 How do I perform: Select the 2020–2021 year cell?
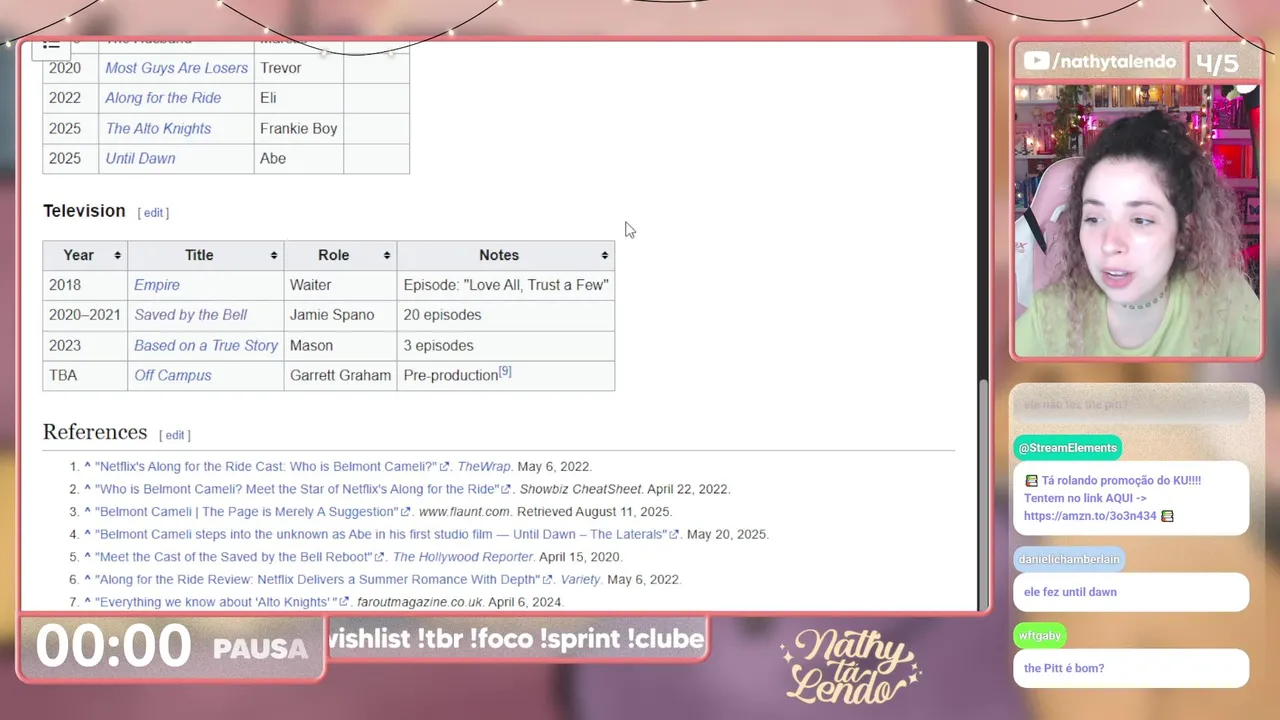[85, 315]
